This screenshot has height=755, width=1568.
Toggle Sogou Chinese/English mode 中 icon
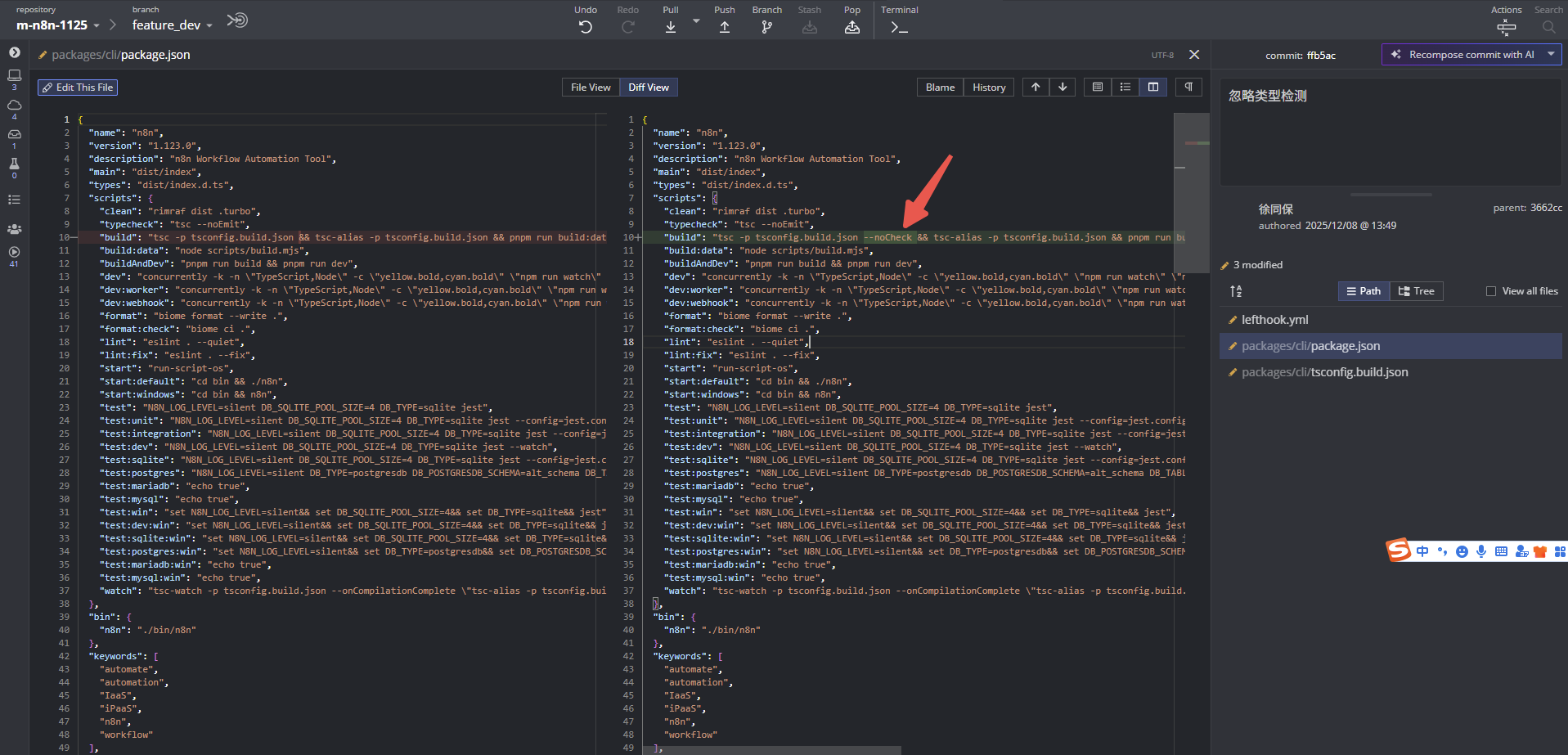point(1422,551)
